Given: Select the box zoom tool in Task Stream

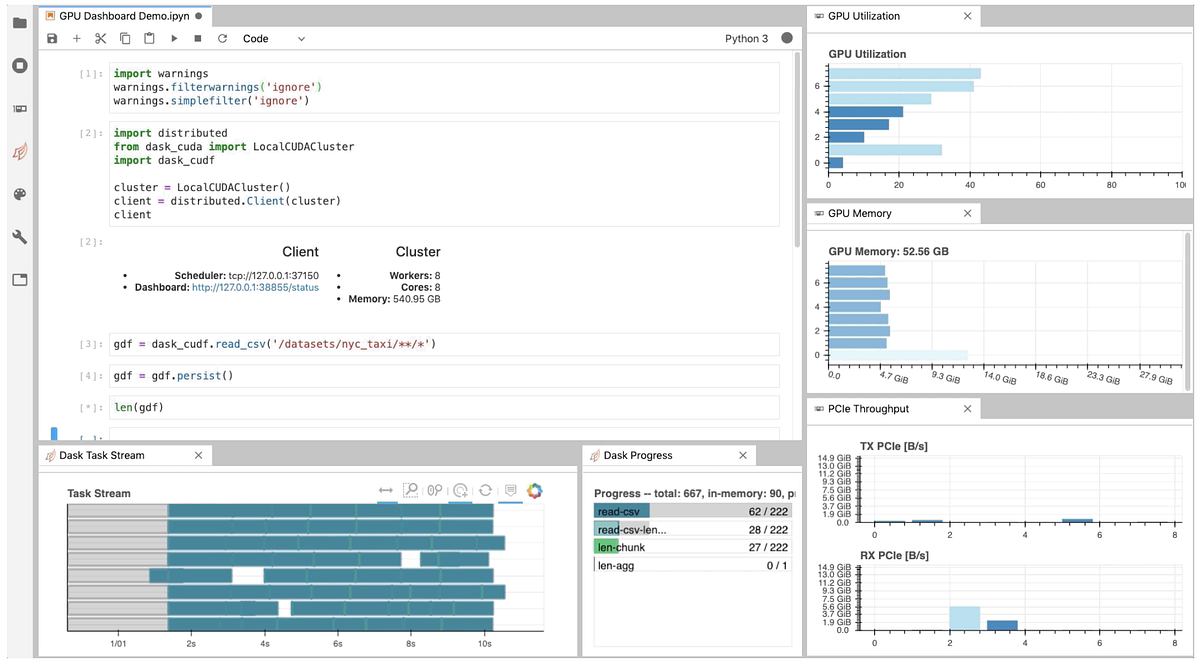Looking at the screenshot, I should [x=411, y=490].
